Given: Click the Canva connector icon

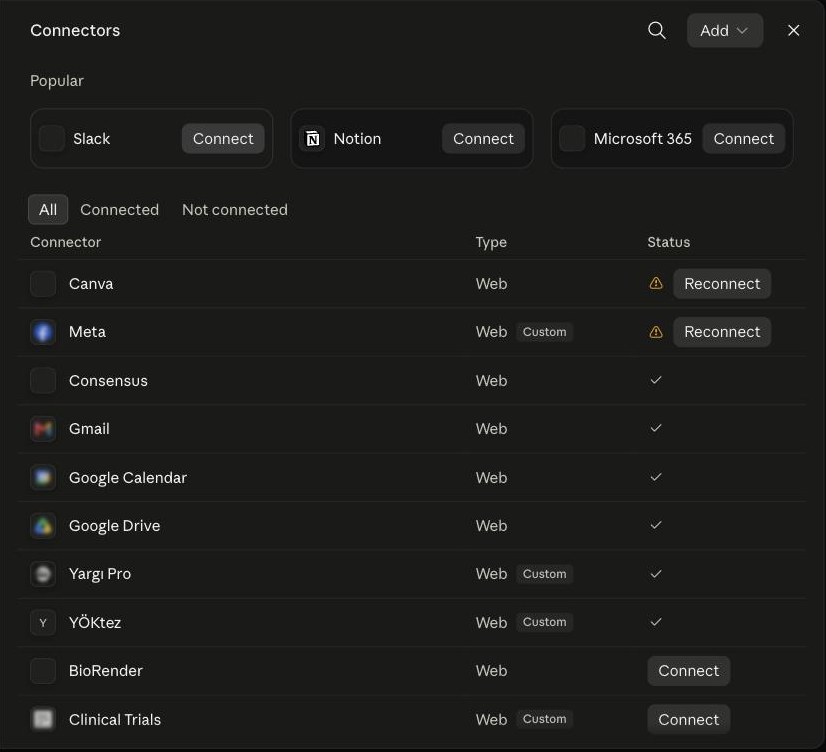Looking at the screenshot, I should pyautogui.click(x=43, y=284).
